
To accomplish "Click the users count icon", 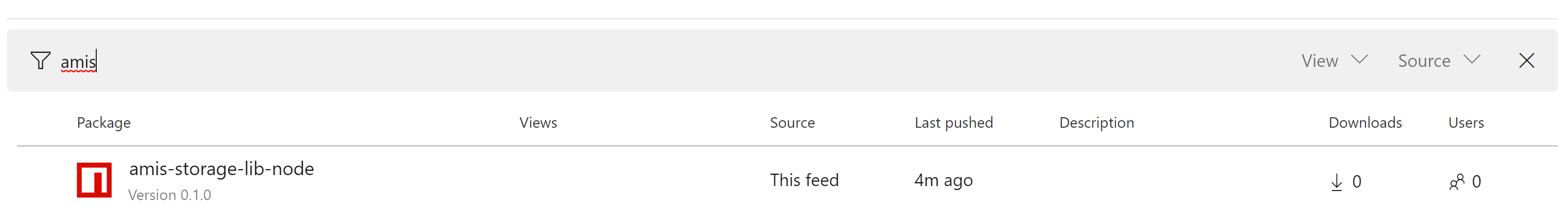I will pyautogui.click(x=1457, y=182).
